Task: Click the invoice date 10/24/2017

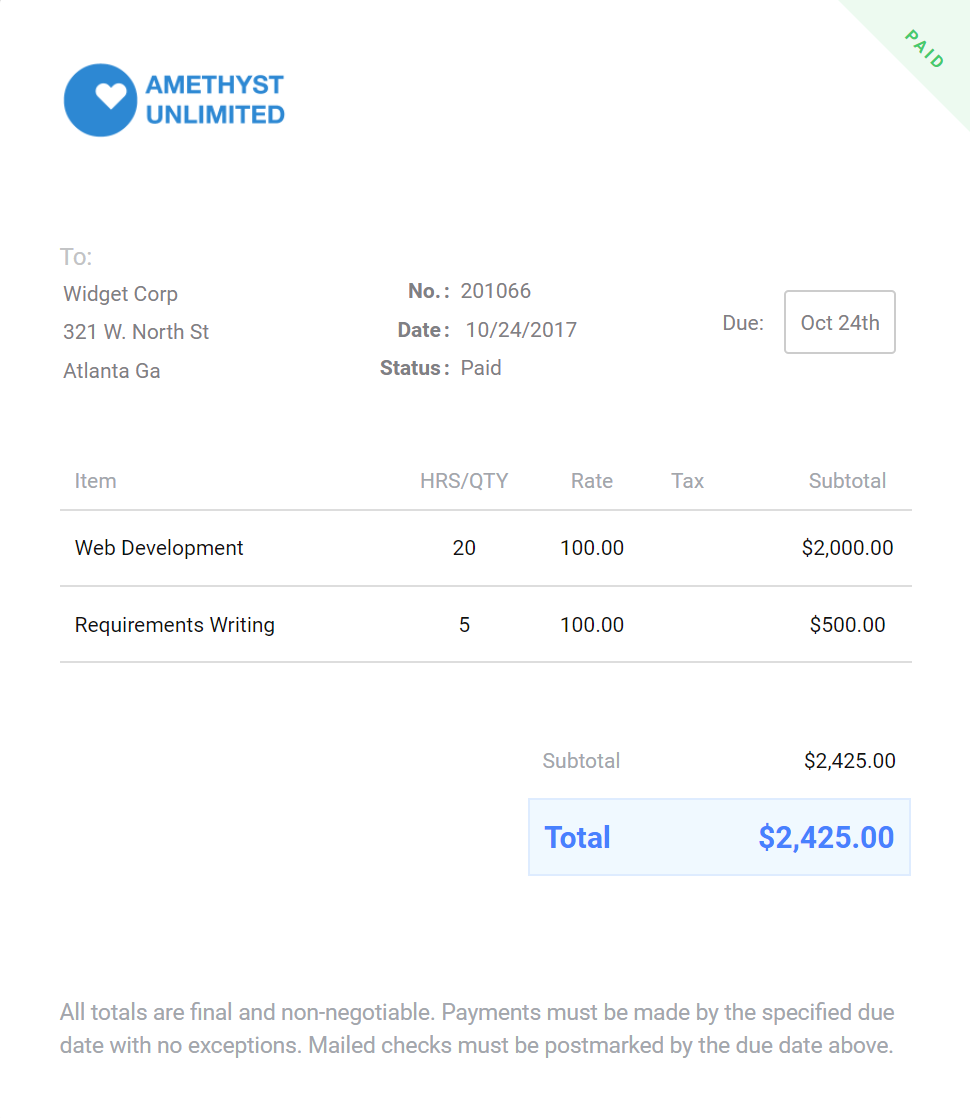Action: [521, 330]
